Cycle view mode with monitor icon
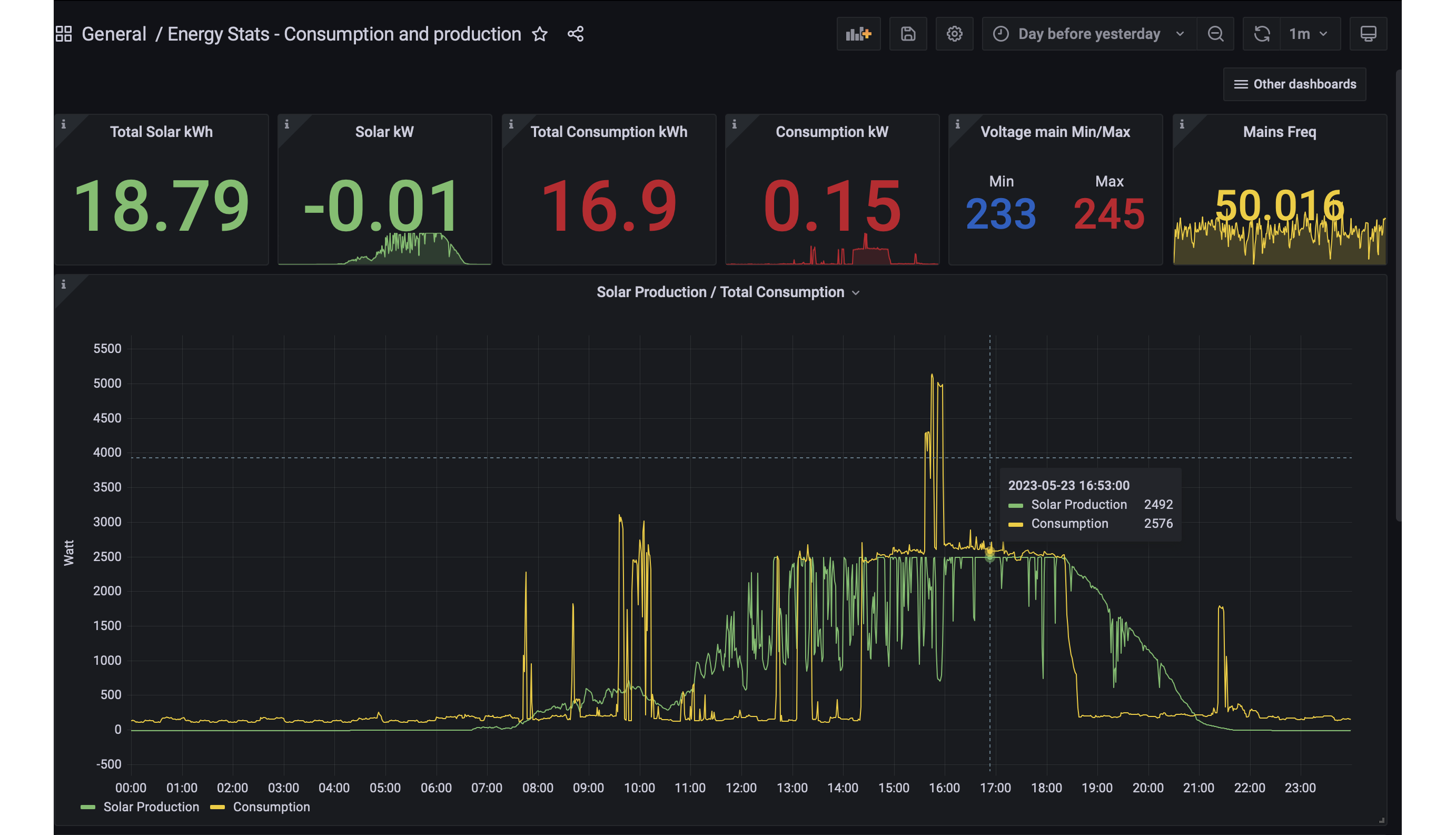This screenshot has height=835, width=1456. click(1368, 34)
